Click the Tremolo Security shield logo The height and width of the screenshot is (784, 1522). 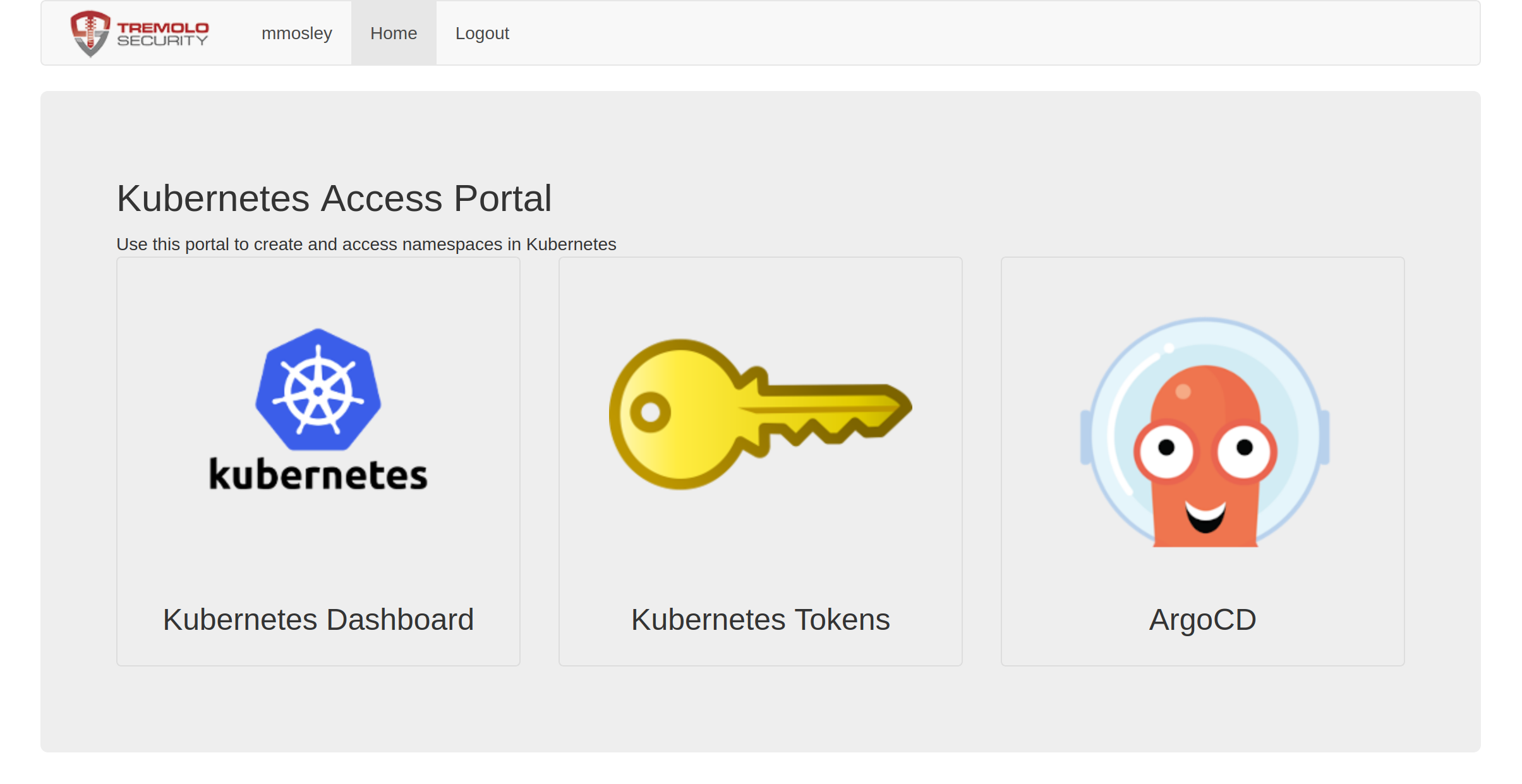[90, 33]
